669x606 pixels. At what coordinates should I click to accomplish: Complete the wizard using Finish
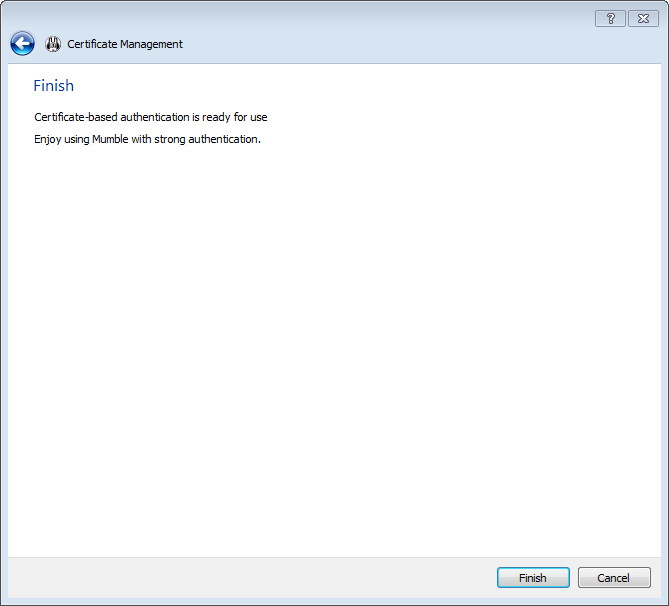pos(533,578)
